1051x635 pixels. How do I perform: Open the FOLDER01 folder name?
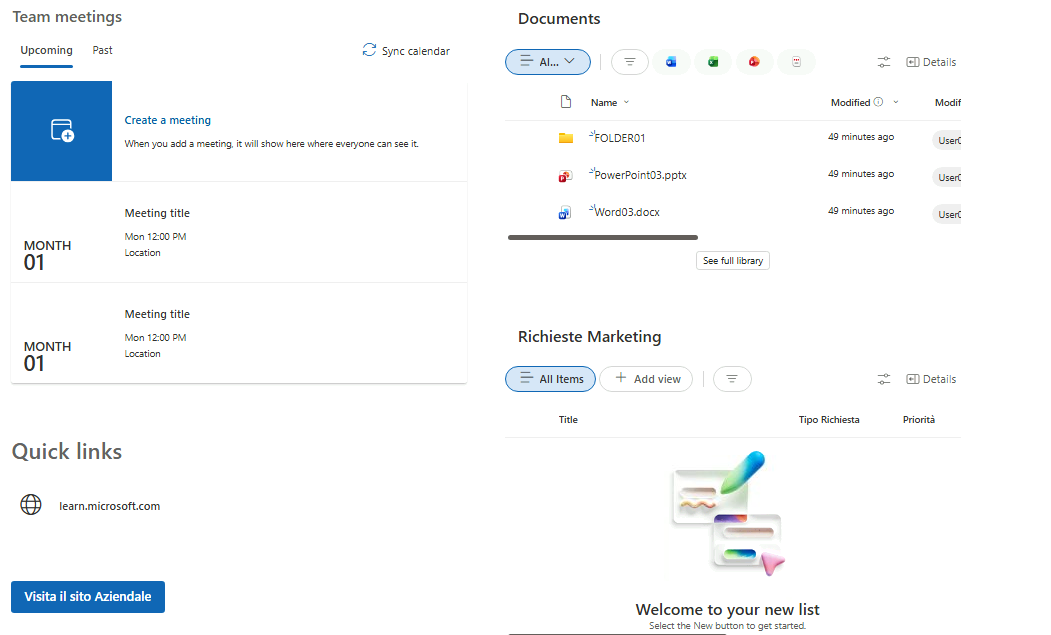(x=619, y=138)
